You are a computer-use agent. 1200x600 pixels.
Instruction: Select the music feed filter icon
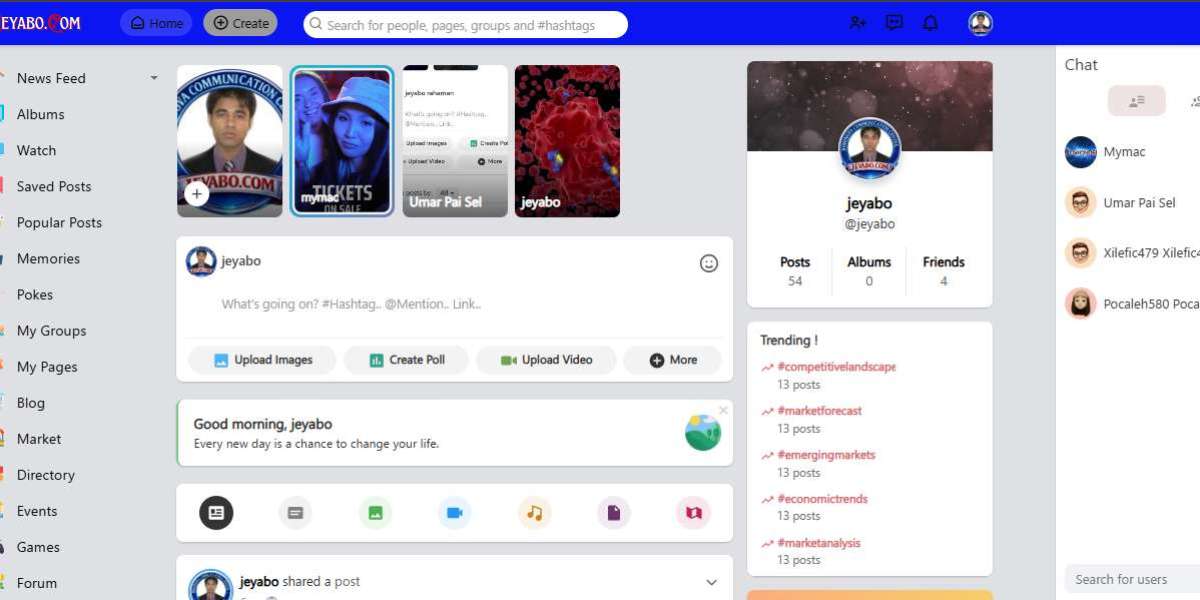(534, 513)
